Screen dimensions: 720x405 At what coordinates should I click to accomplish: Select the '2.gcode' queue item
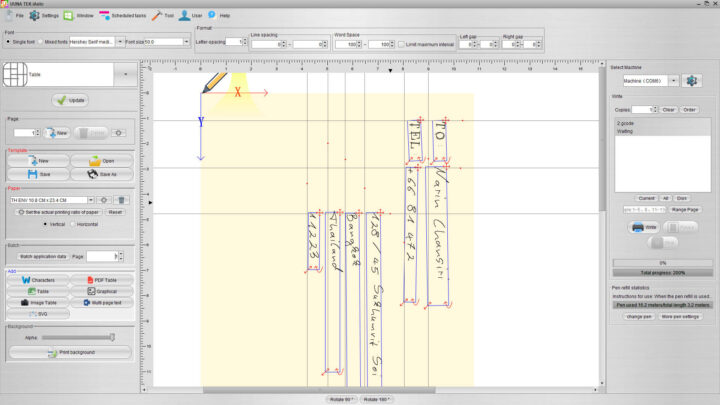663,123
